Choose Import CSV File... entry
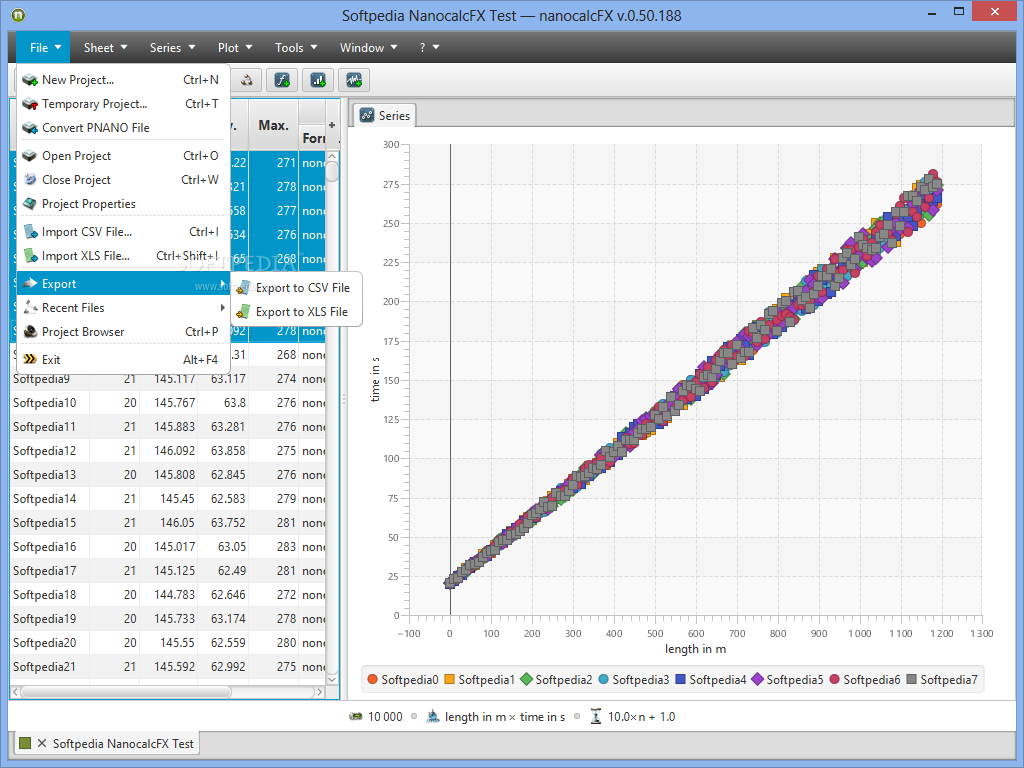 123,232
